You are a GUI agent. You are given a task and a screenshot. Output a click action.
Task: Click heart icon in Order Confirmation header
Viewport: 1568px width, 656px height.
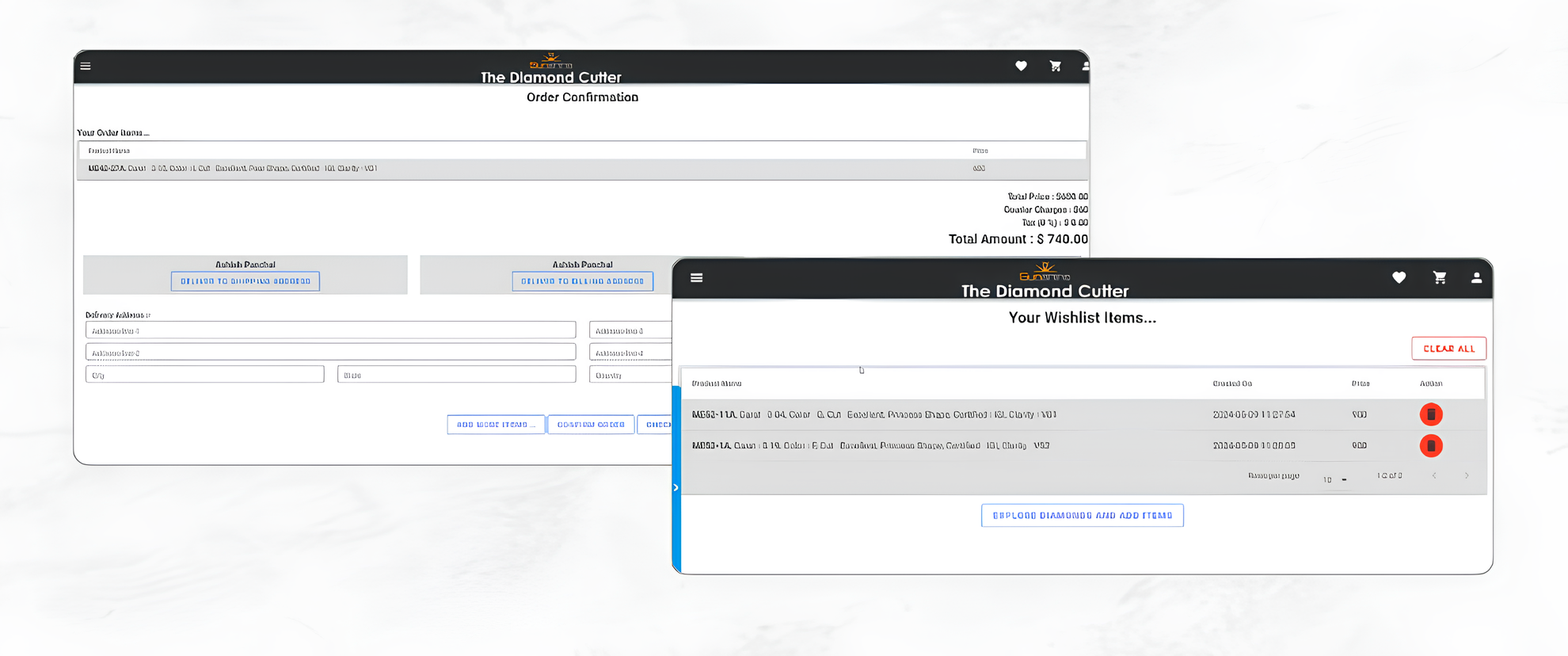point(1021,67)
